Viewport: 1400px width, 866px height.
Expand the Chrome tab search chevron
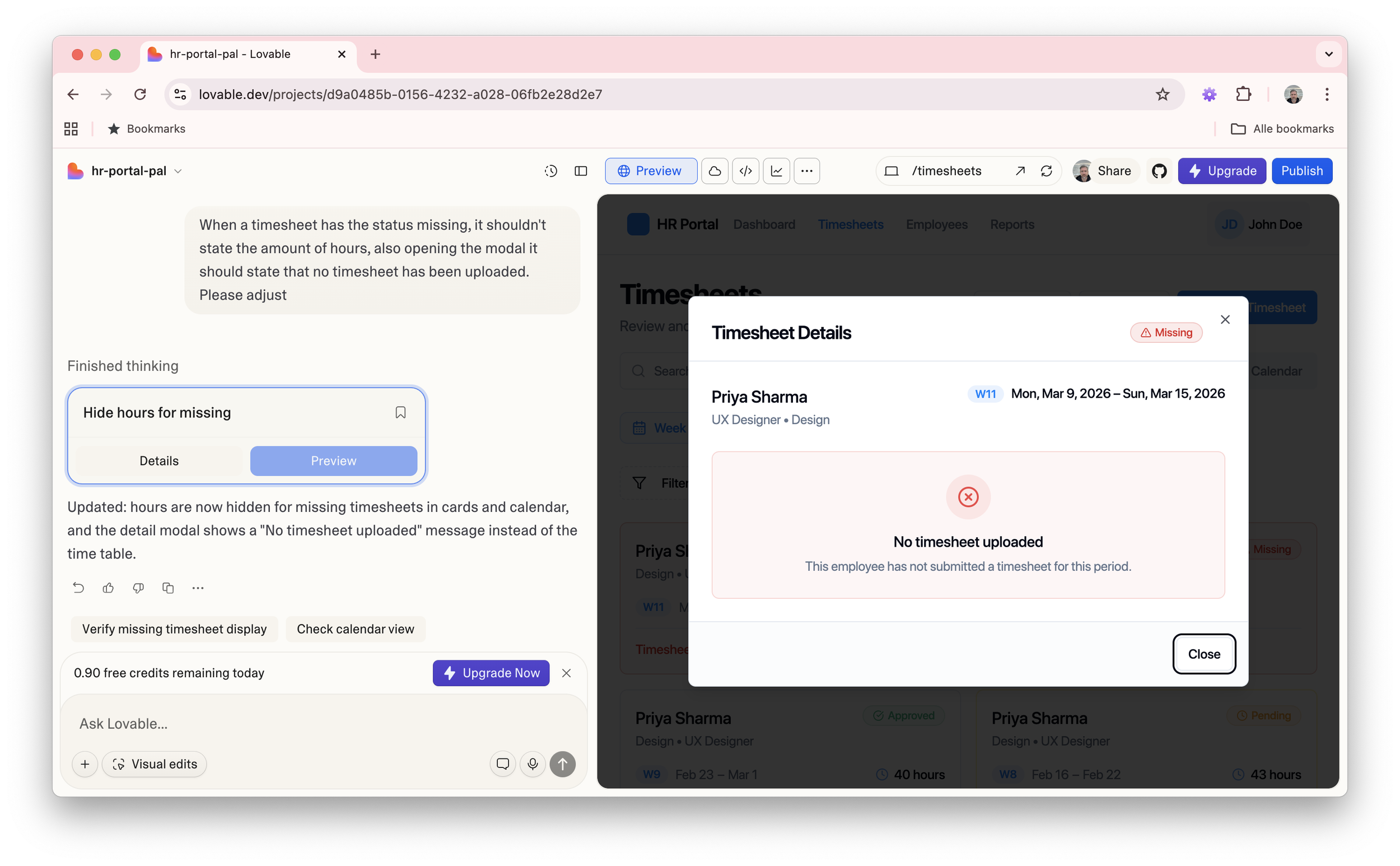pyautogui.click(x=1328, y=54)
